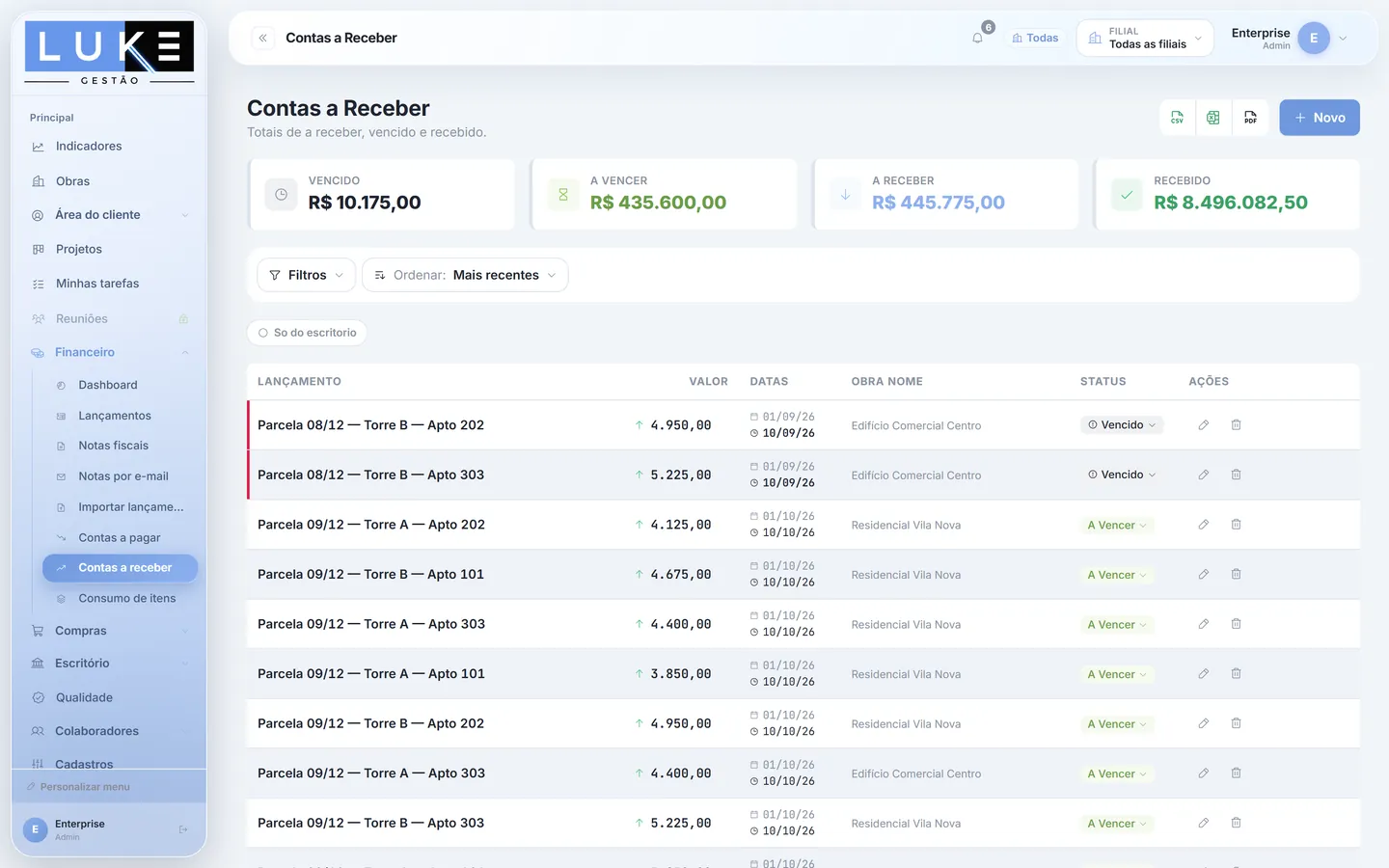The width and height of the screenshot is (1389, 868).
Task: Open Contas a pagar submenu item
Action: coord(121,537)
